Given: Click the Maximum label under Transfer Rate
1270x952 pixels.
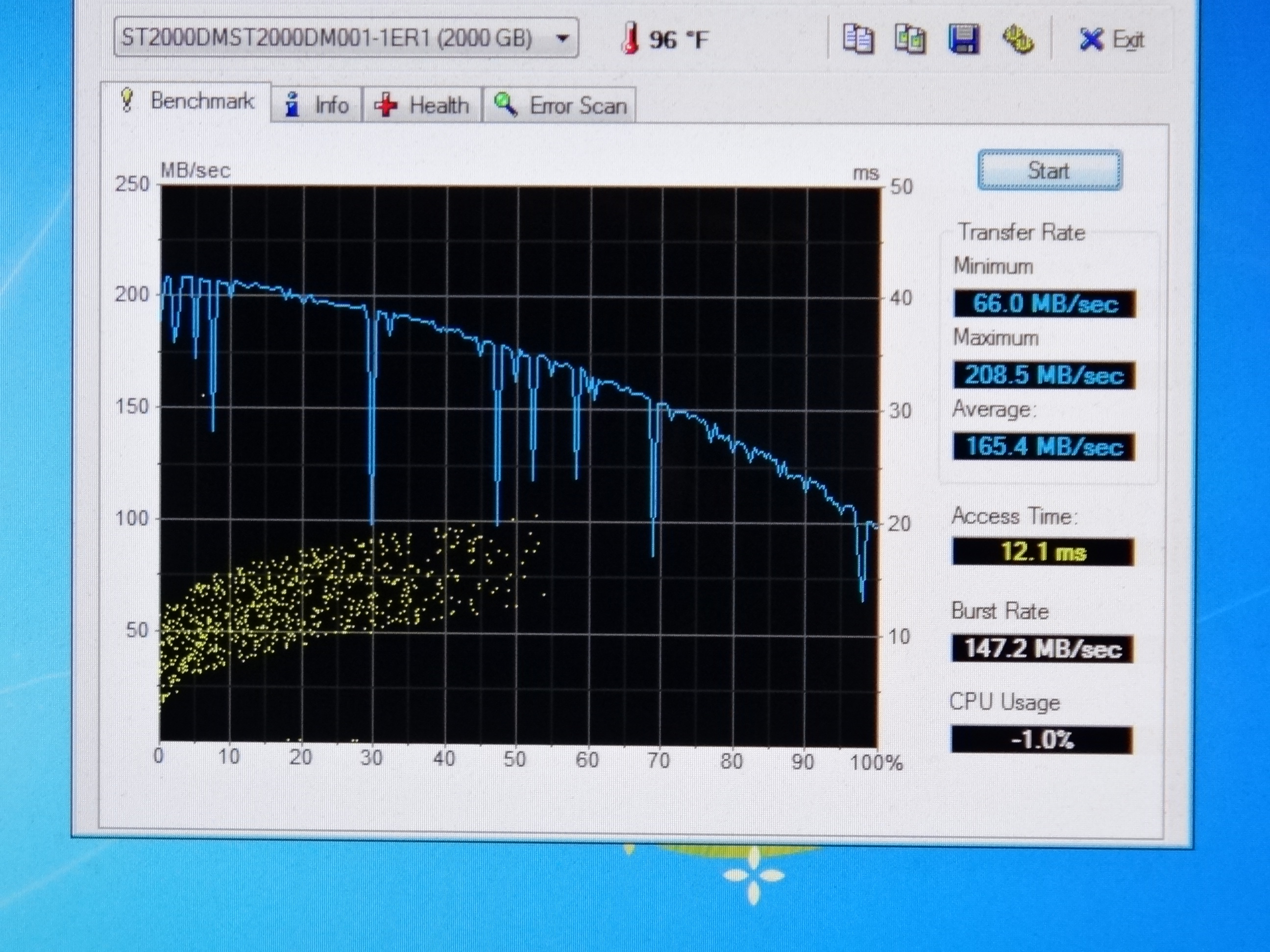Looking at the screenshot, I should click(x=996, y=337).
